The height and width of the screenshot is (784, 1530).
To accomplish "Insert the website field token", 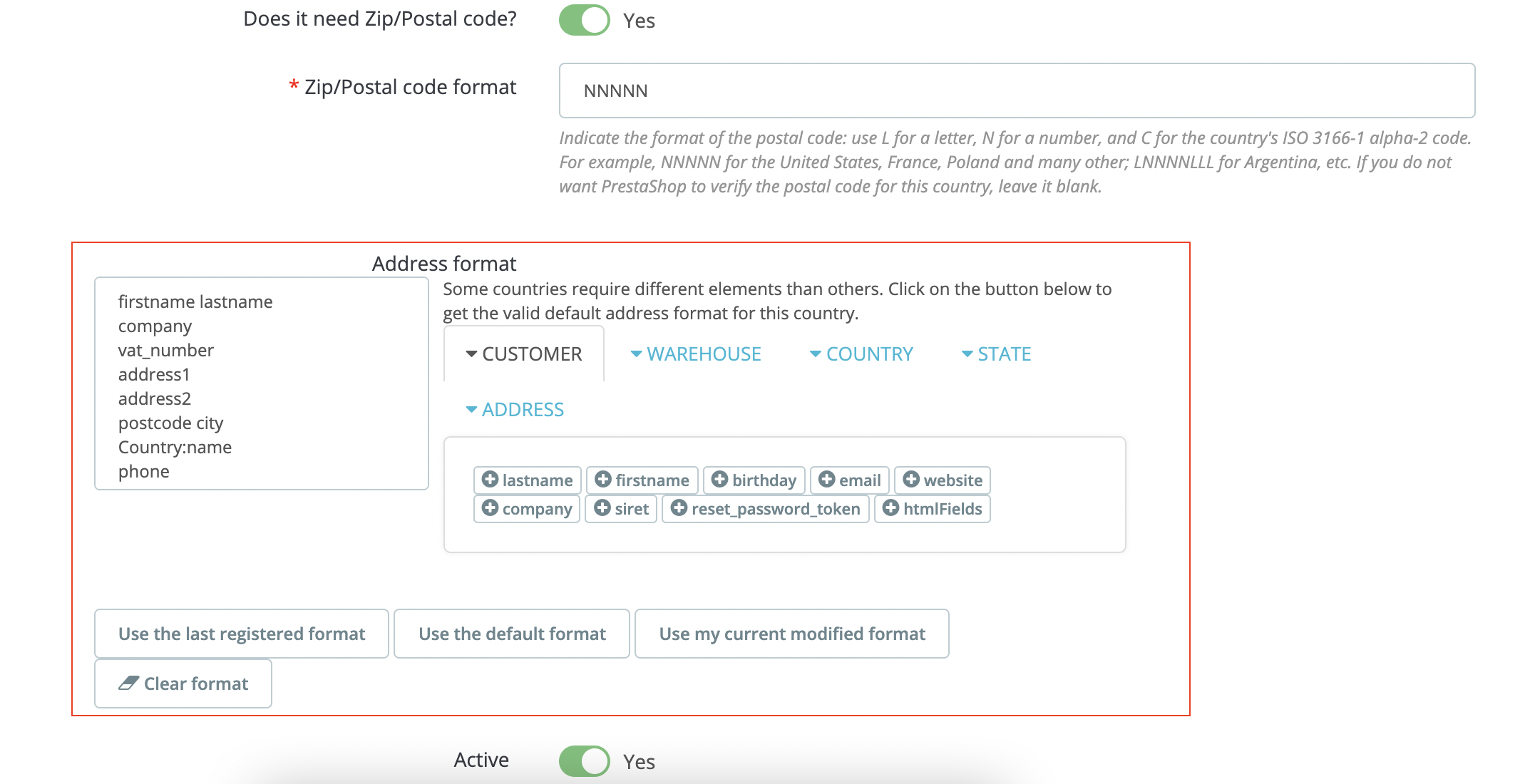I will click(941, 480).
